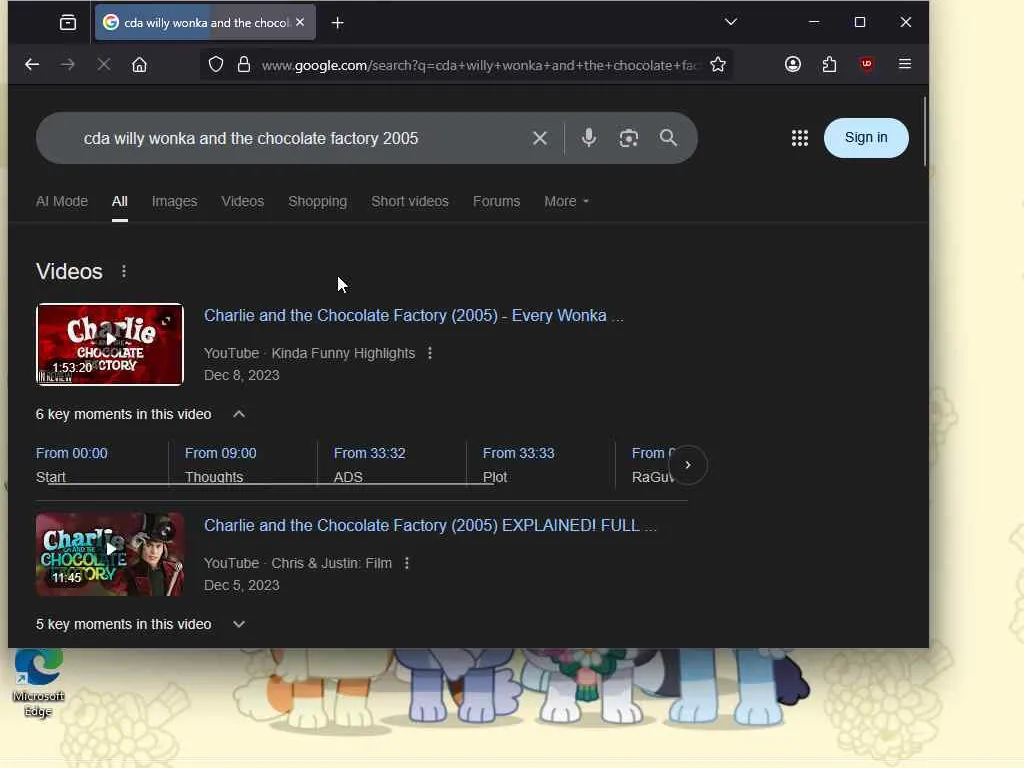Open 'Every Wonka' video result link
The width and height of the screenshot is (1024, 768).
413,315
